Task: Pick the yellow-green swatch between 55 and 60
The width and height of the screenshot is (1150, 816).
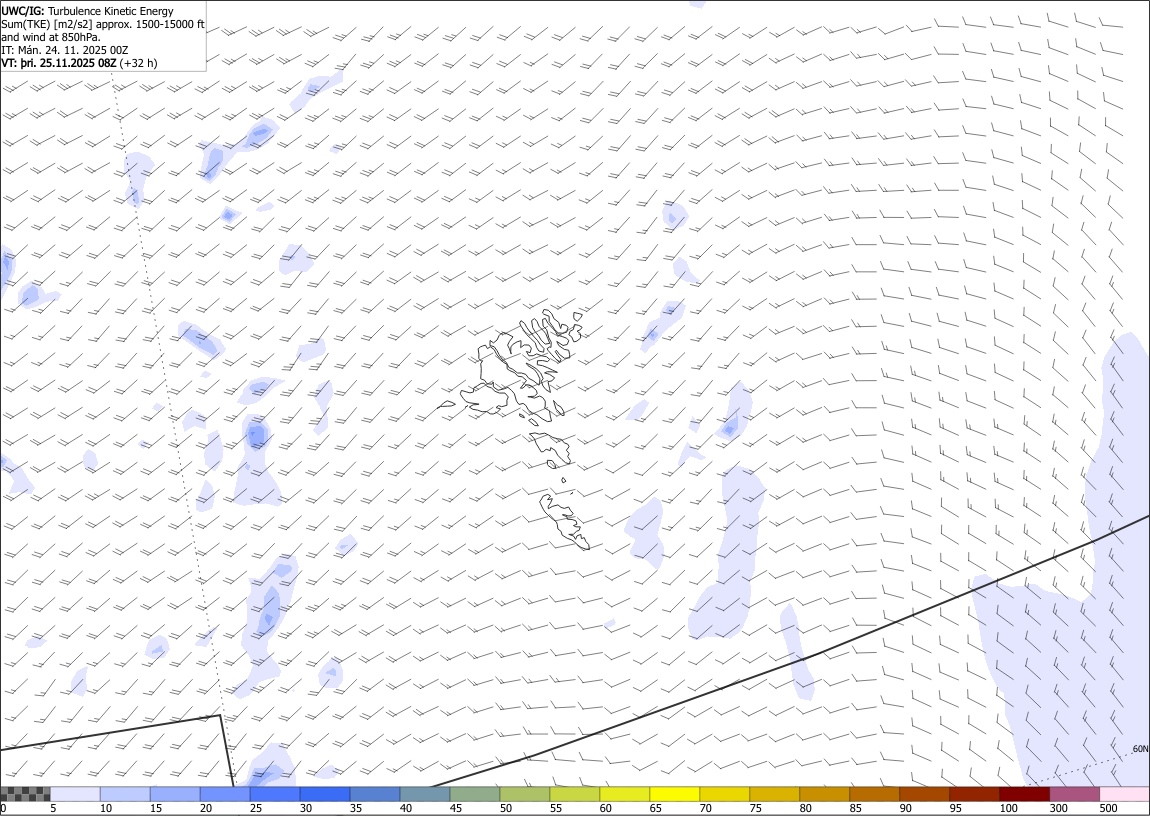Action: coord(574,794)
